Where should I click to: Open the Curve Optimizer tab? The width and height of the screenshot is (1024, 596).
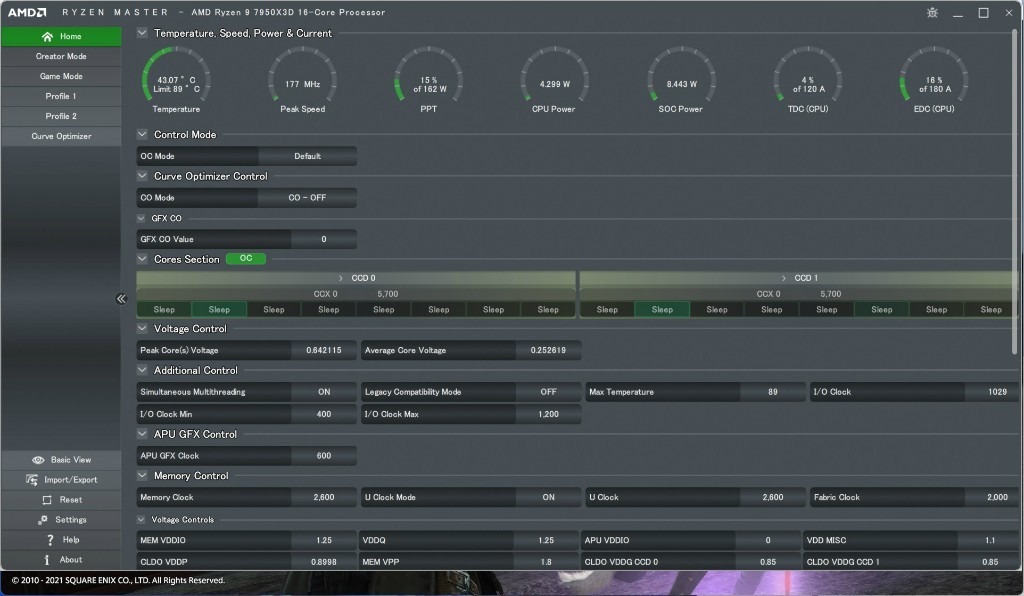(61, 136)
